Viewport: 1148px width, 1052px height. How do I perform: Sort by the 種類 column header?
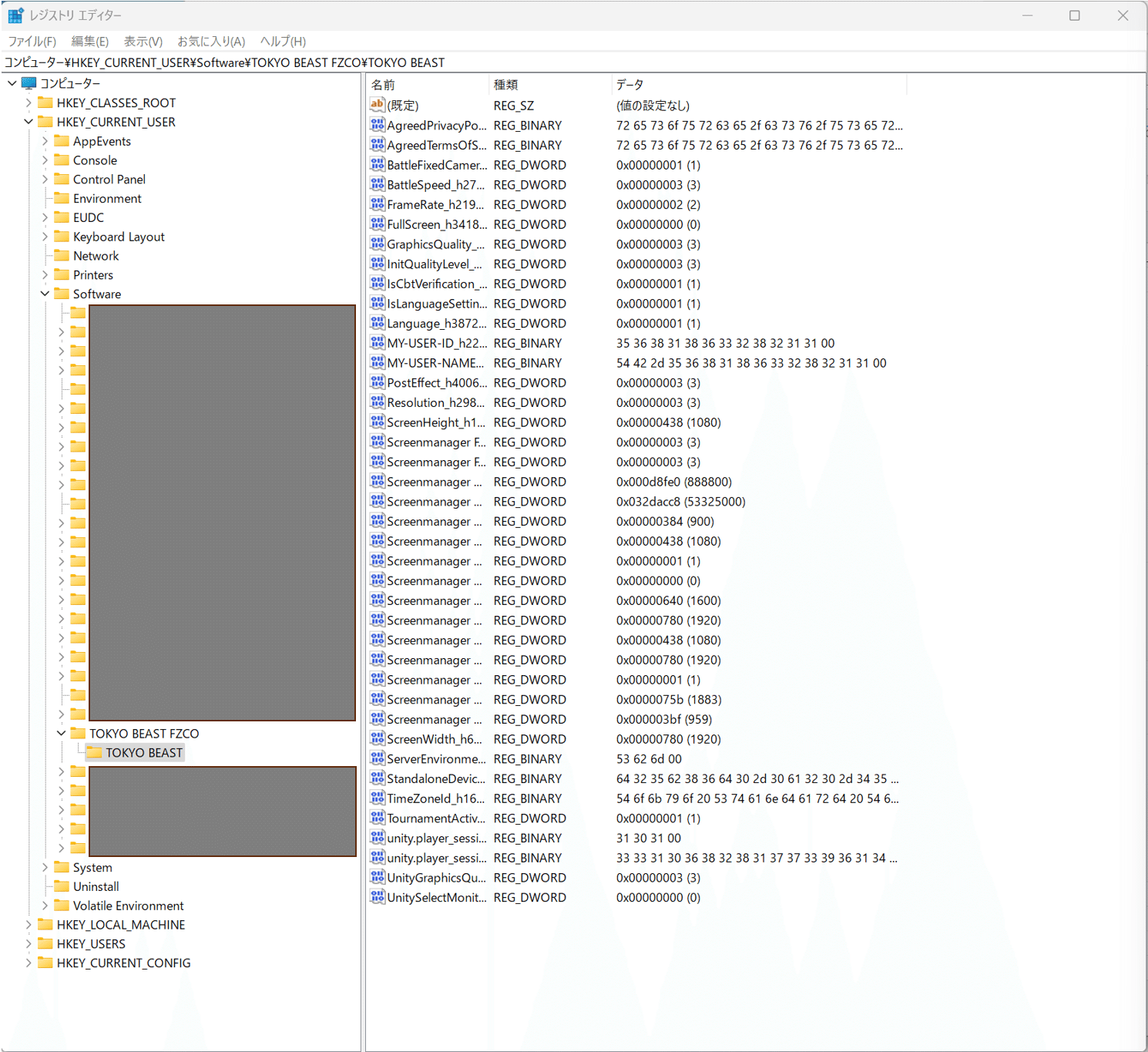click(550, 85)
